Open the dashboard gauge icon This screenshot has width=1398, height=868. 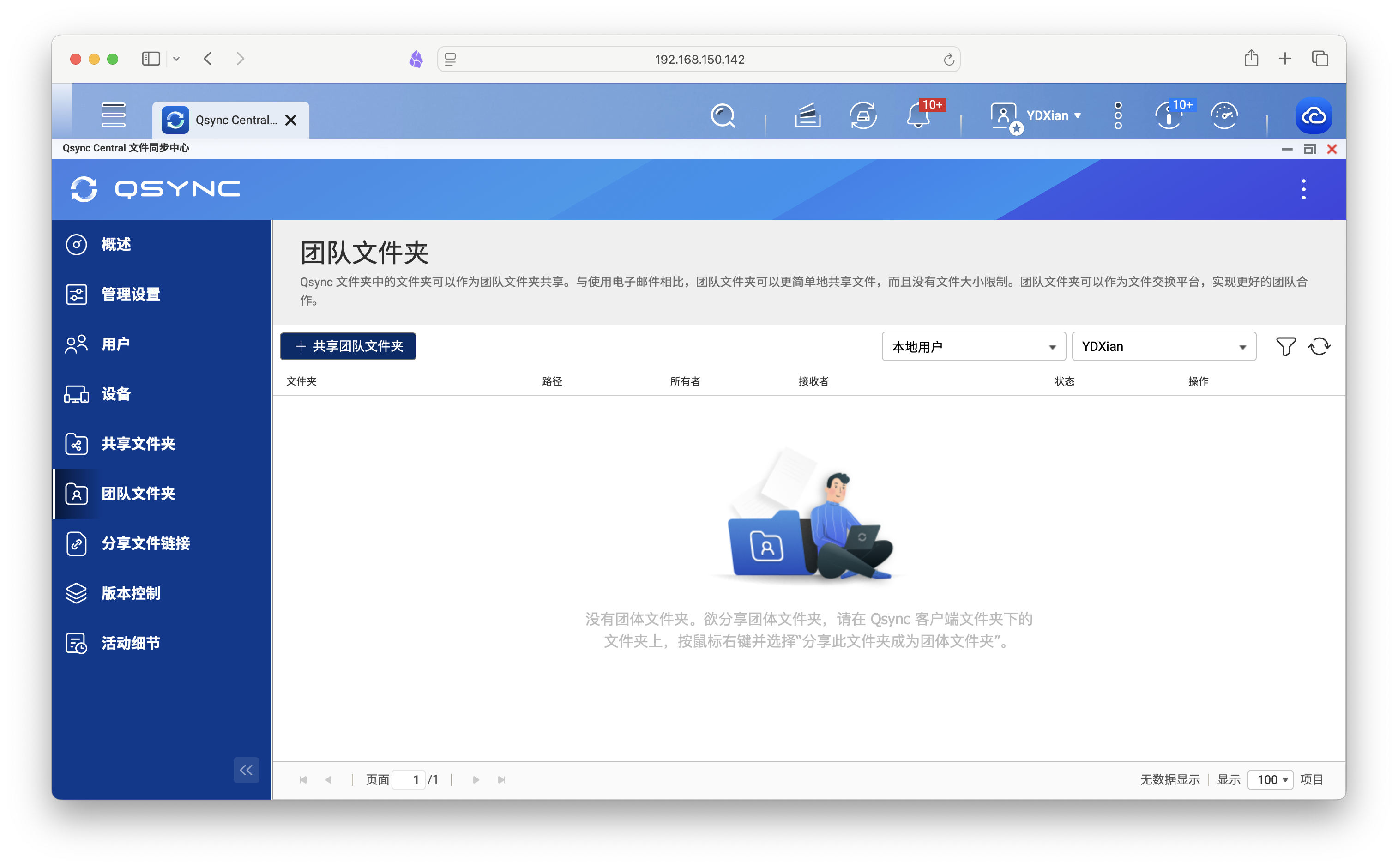1224,115
